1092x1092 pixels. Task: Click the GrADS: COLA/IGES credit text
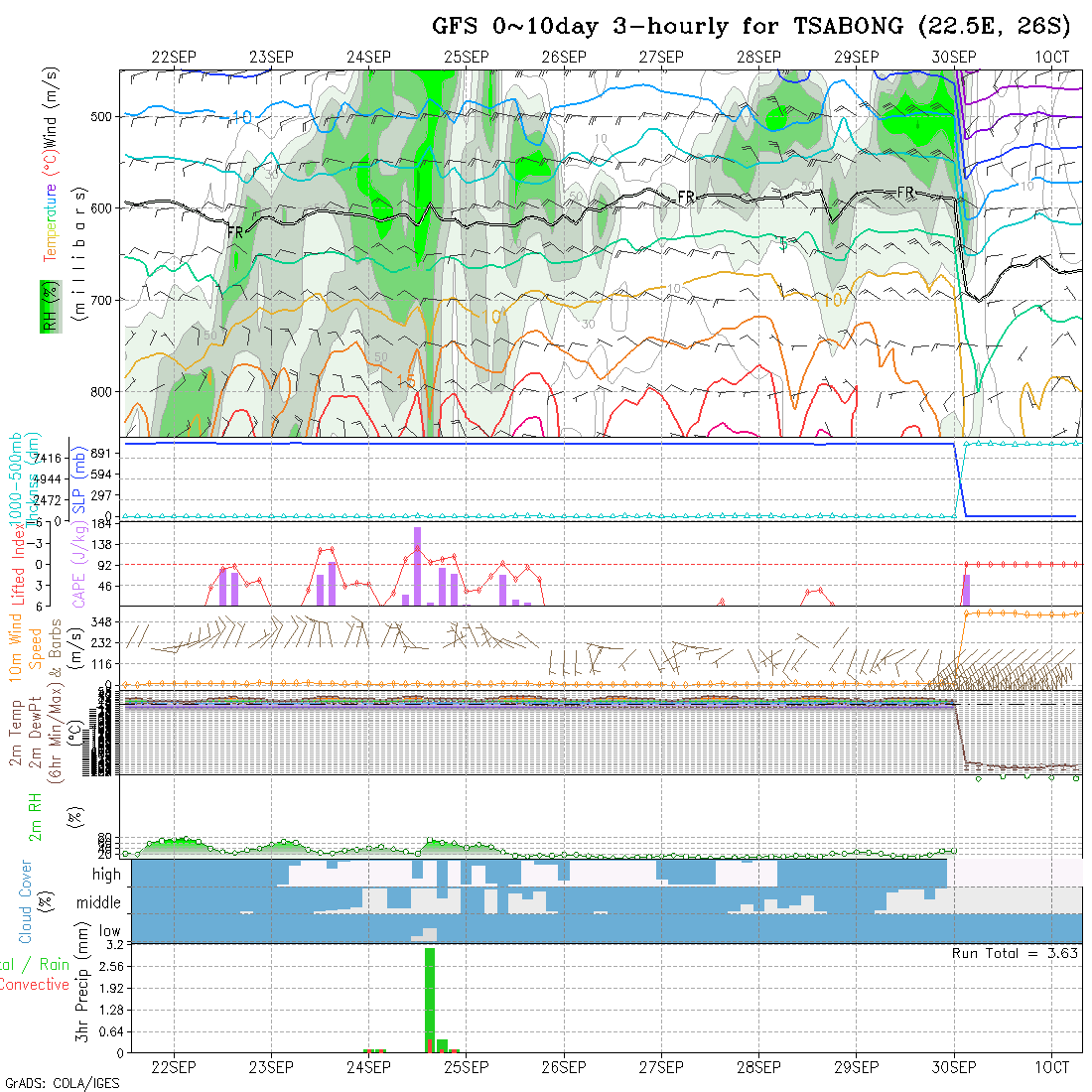(62, 1083)
